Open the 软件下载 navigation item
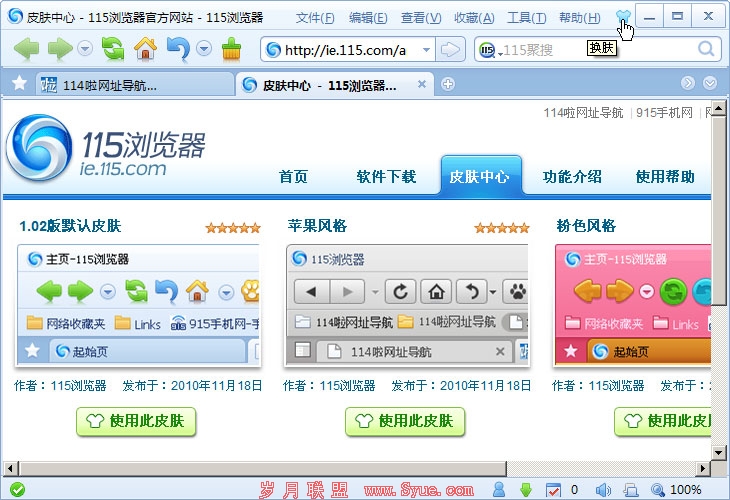This screenshot has height=500, width=730. point(386,176)
